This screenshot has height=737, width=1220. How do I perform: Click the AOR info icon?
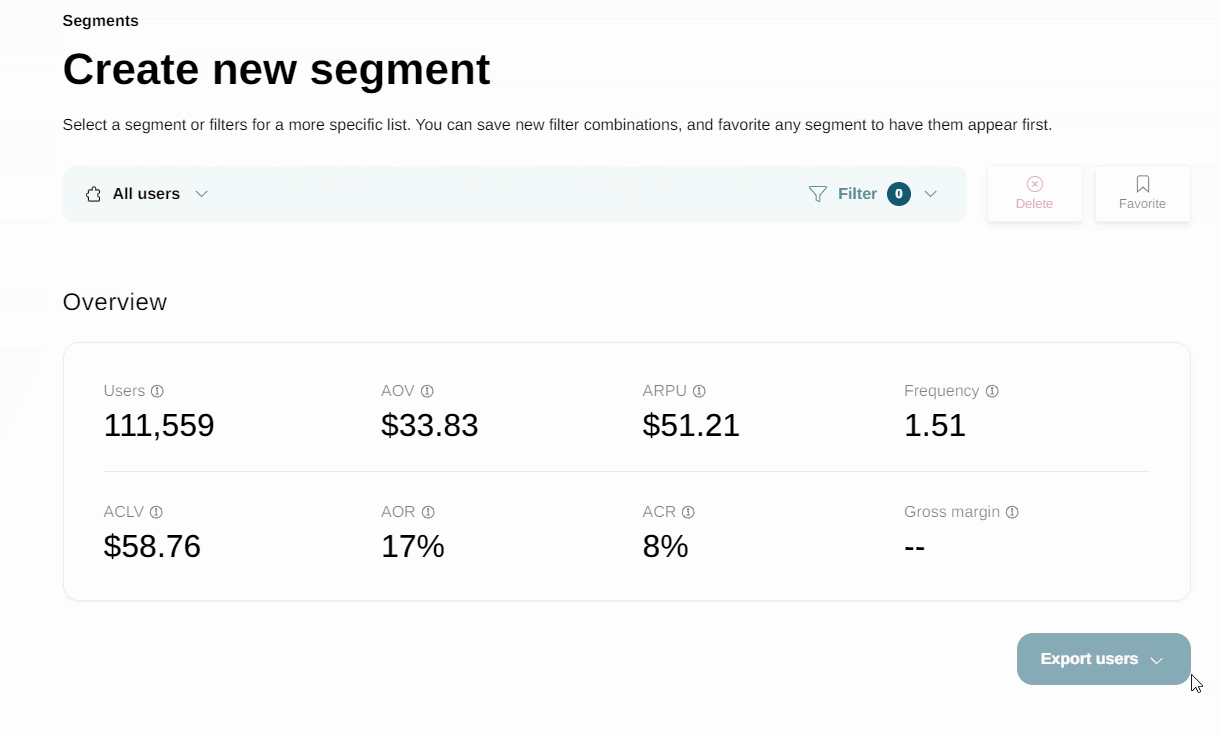coord(428,512)
